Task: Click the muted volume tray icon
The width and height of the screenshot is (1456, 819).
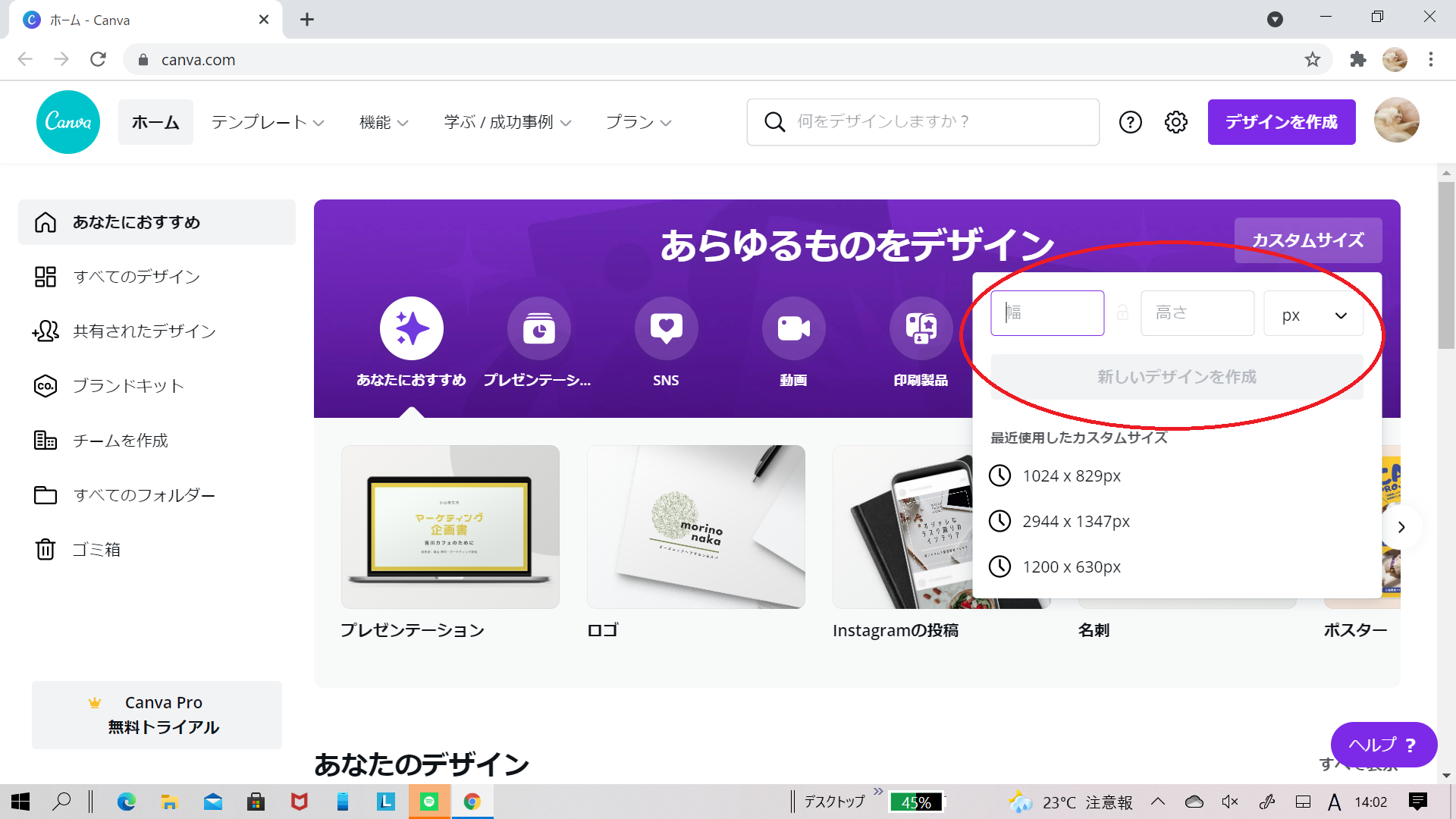Action: pyautogui.click(x=1230, y=802)
